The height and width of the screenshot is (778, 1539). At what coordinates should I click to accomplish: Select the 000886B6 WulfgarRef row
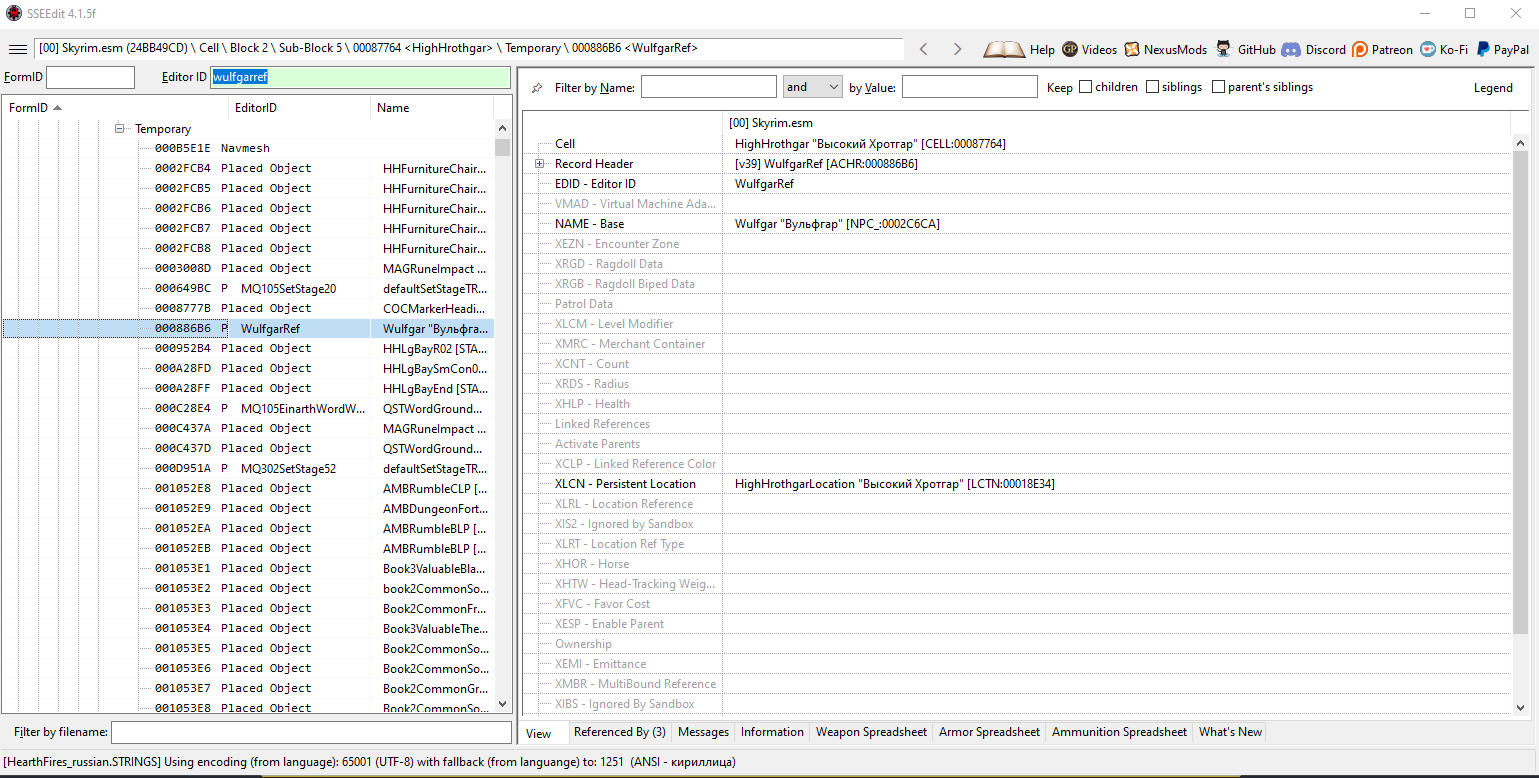[x=249, y=328]
